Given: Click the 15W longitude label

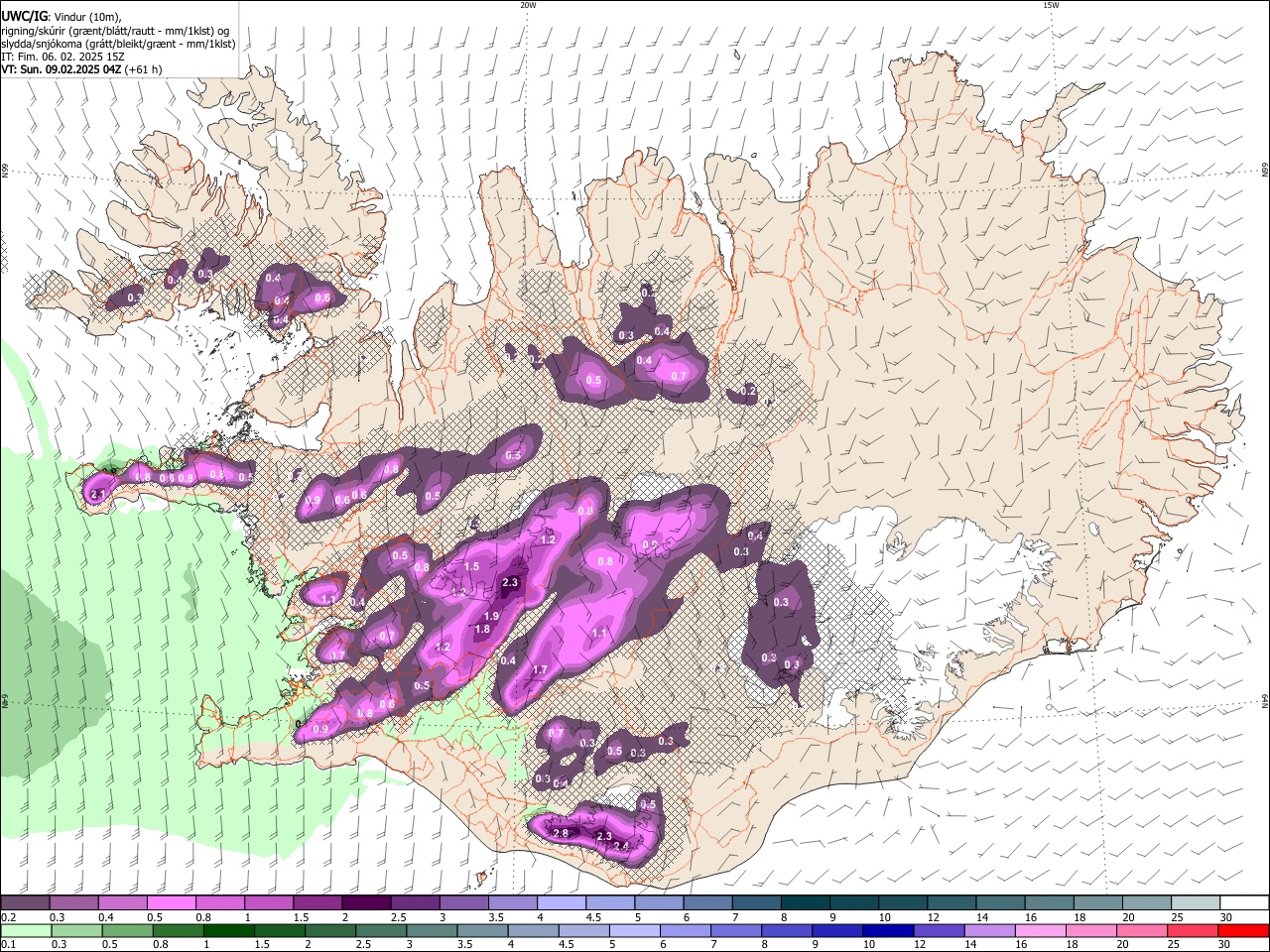Looking at the screenshot, I should (x=1051, y=5).
